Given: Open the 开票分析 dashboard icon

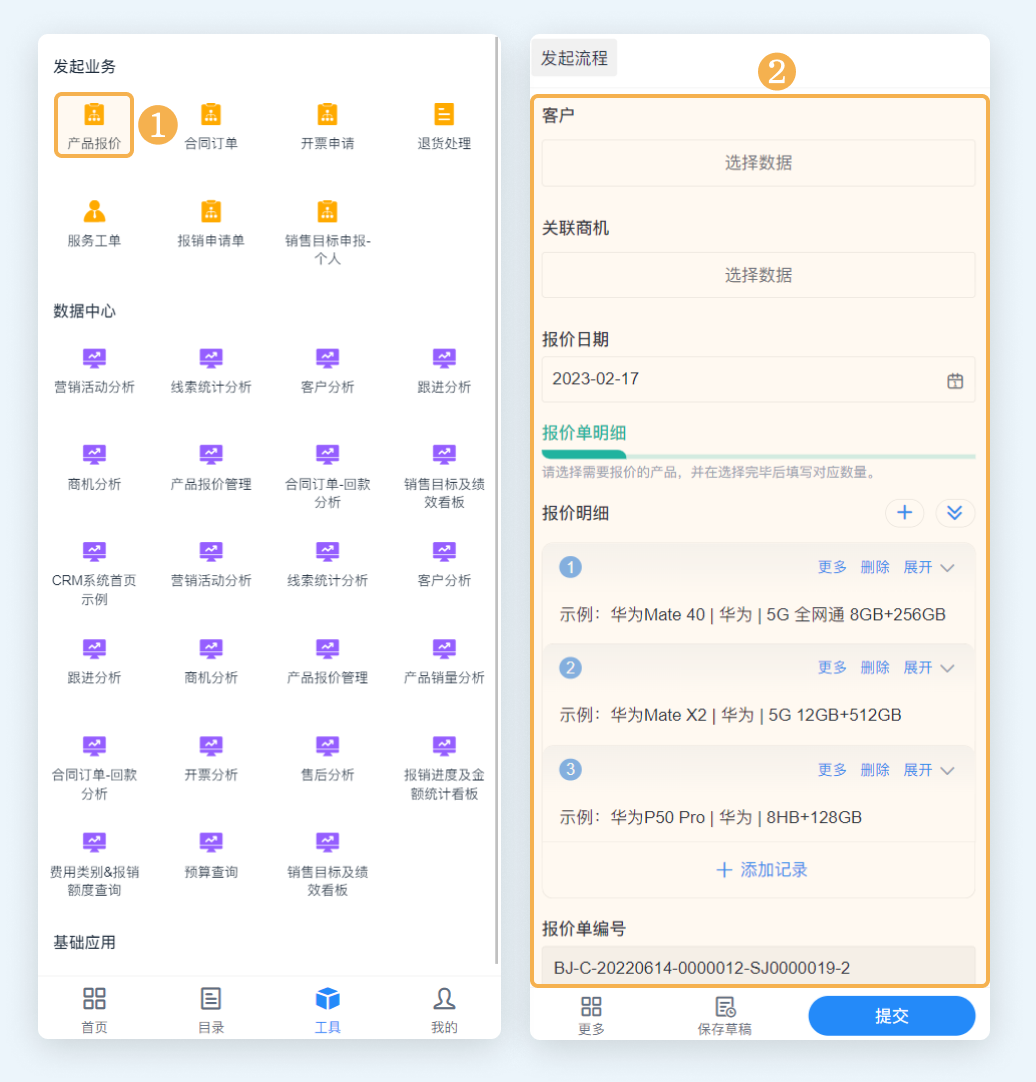Looking at the screenshot, I should [211, 758].
